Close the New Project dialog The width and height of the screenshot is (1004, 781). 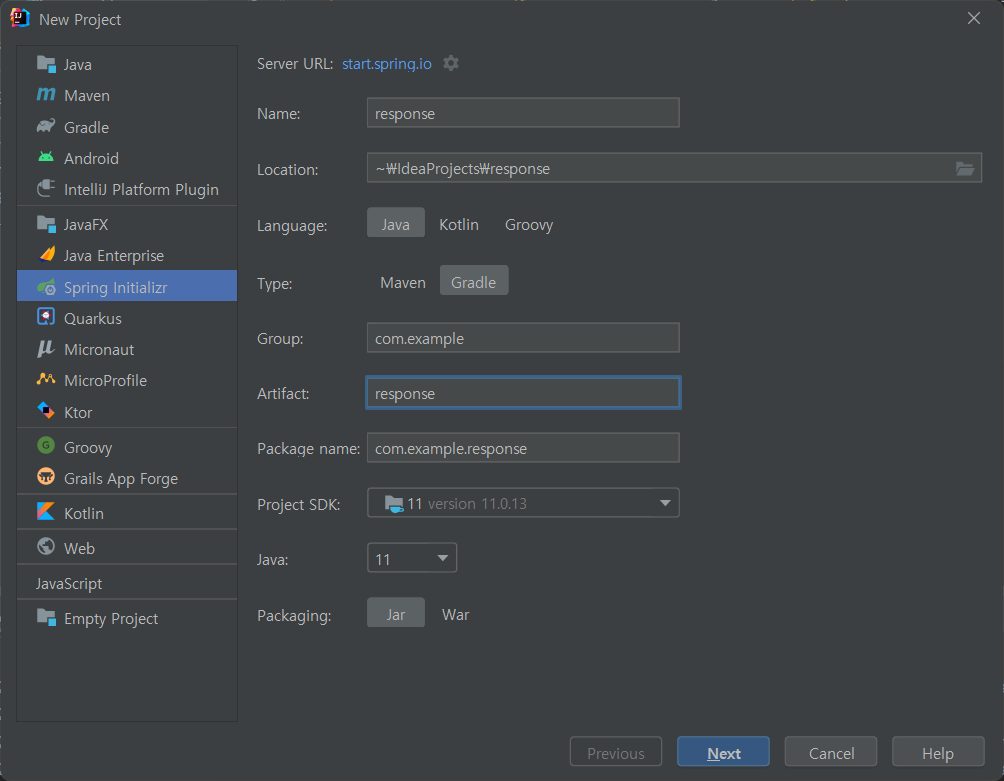pyautogui.click(x=974, y=19)
